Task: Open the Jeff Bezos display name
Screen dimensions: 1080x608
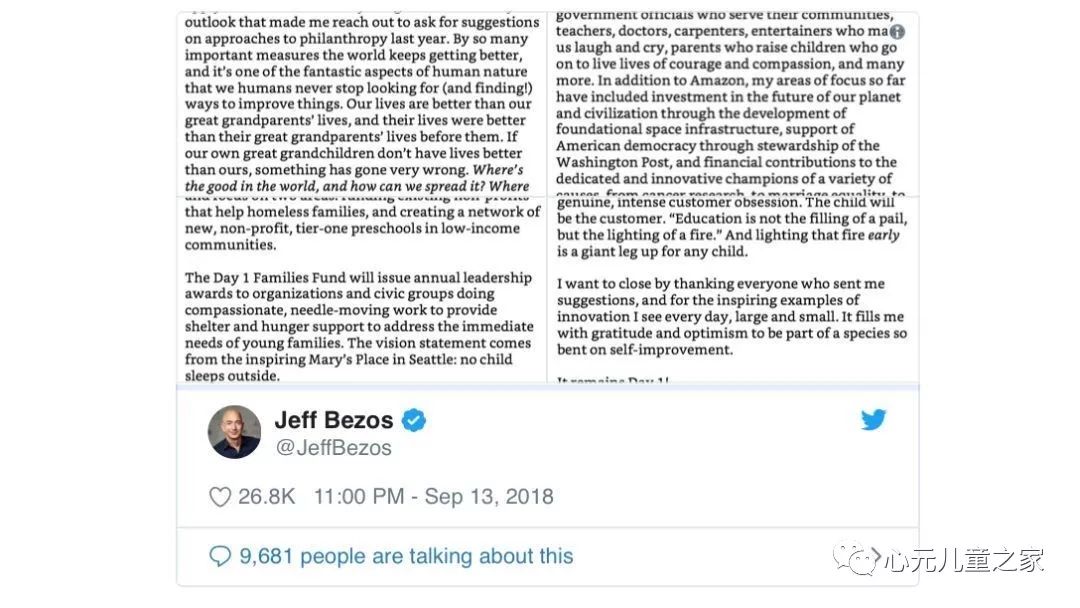Action: [333, 420]
